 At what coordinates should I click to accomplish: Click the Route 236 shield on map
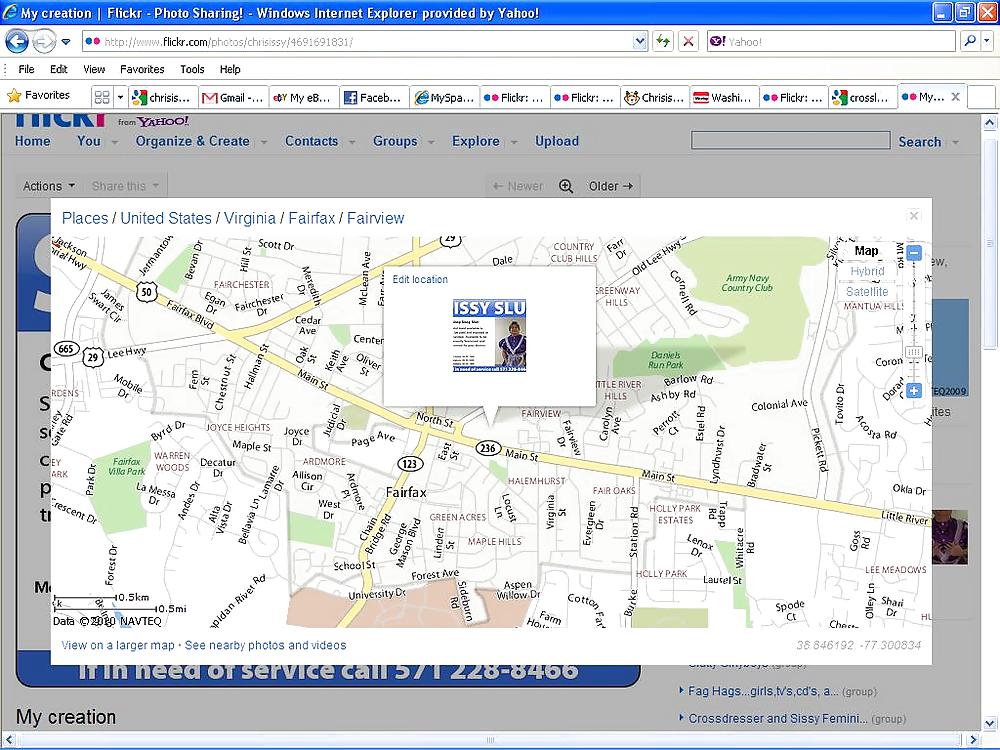pyautogui.click(x=488, y=448)
